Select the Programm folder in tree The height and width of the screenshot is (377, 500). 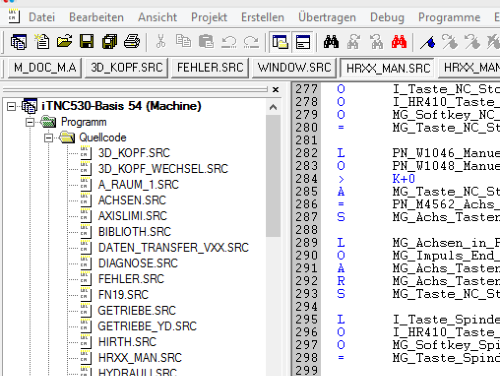pyautogui.click(x=84, y=122)
